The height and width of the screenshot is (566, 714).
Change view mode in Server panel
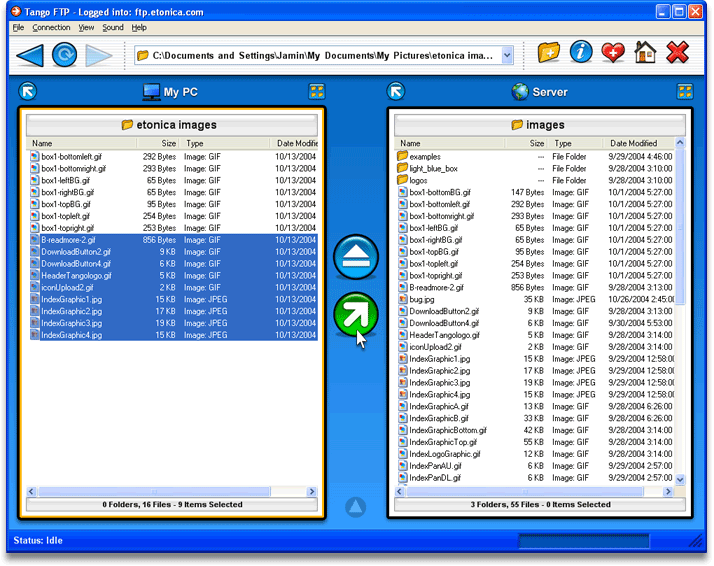click(685, 91)
